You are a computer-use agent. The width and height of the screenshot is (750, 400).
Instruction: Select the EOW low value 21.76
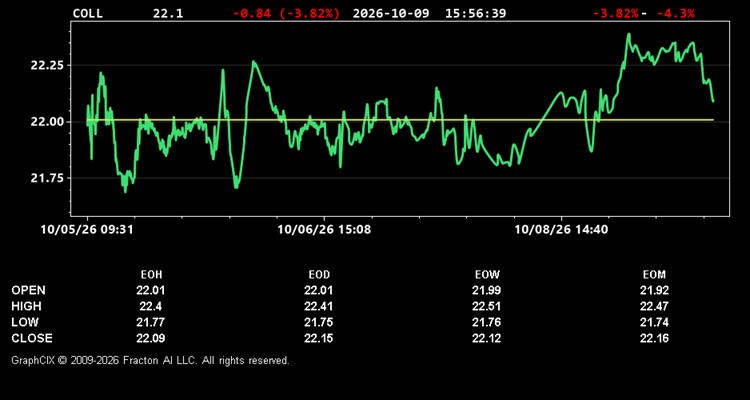486,322
